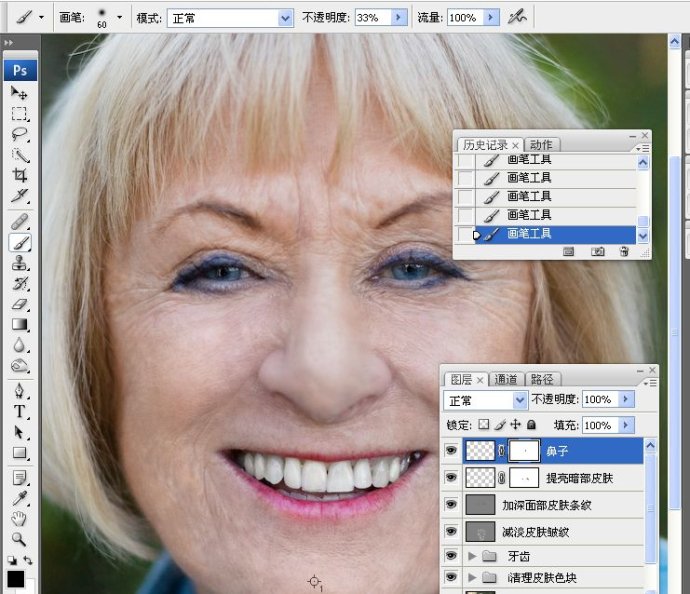
Task: Open the layer blend mode dropdown
Action: (485, 400)
